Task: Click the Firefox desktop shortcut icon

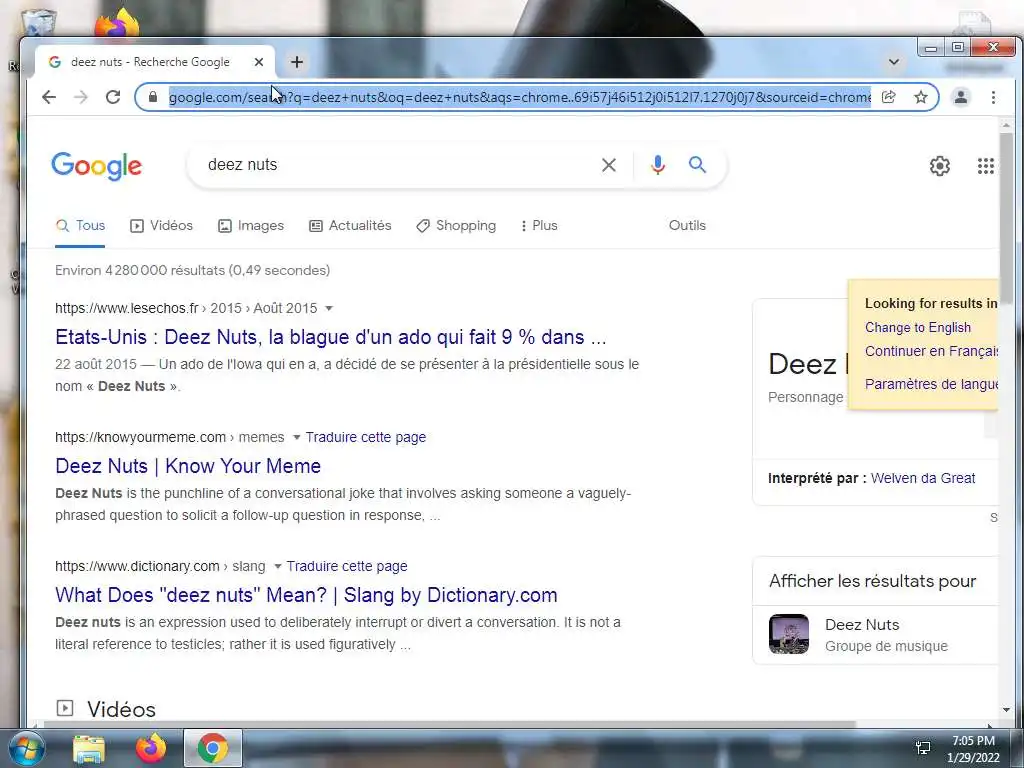Action: click(118, 25)
